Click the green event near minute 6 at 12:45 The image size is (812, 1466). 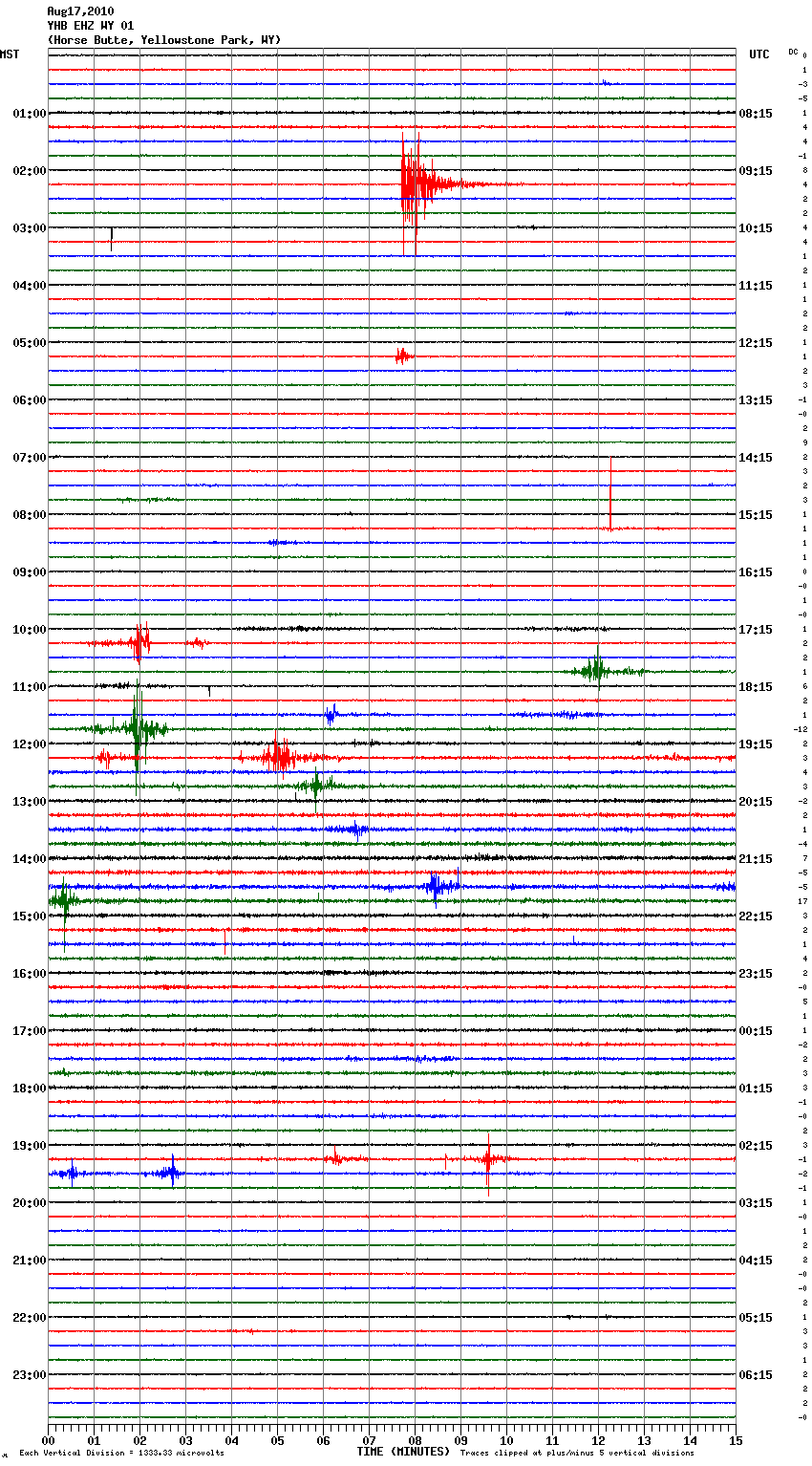click(315, 787)
